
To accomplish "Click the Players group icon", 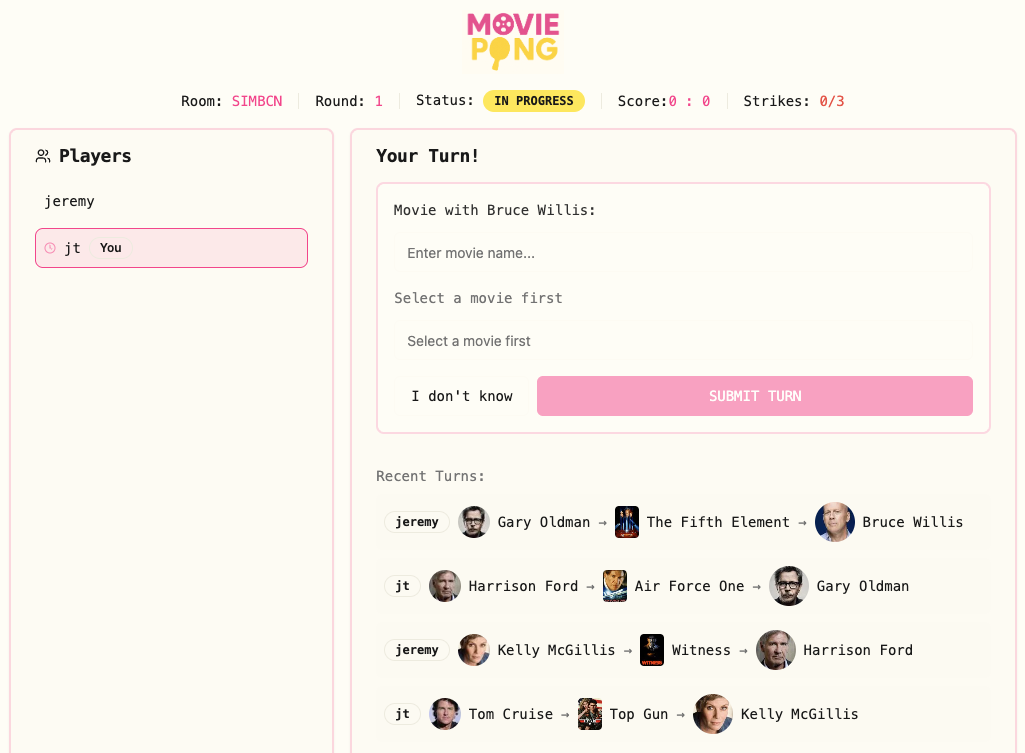I will [x=43, y=156].
